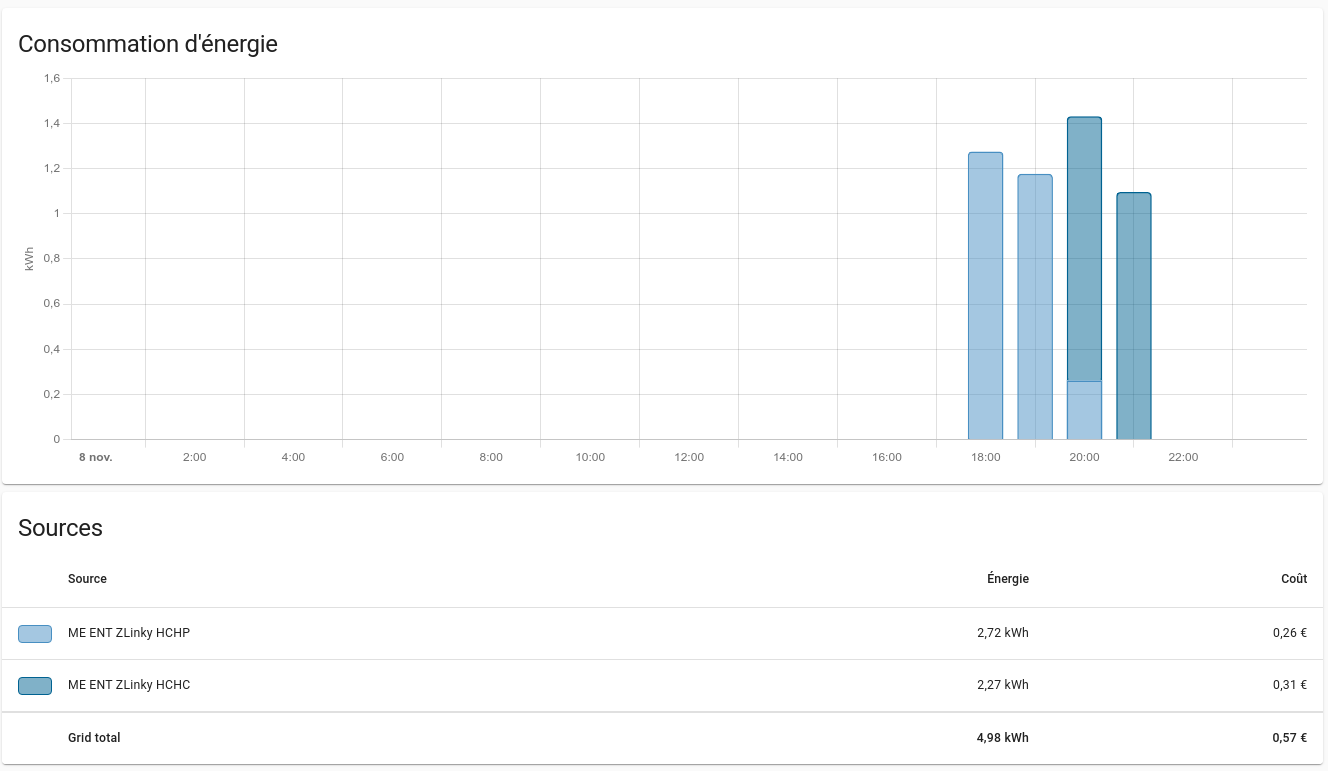
Task: Select the ME ENT ZLinky HCHC source row
Action: tap(663, 685)
